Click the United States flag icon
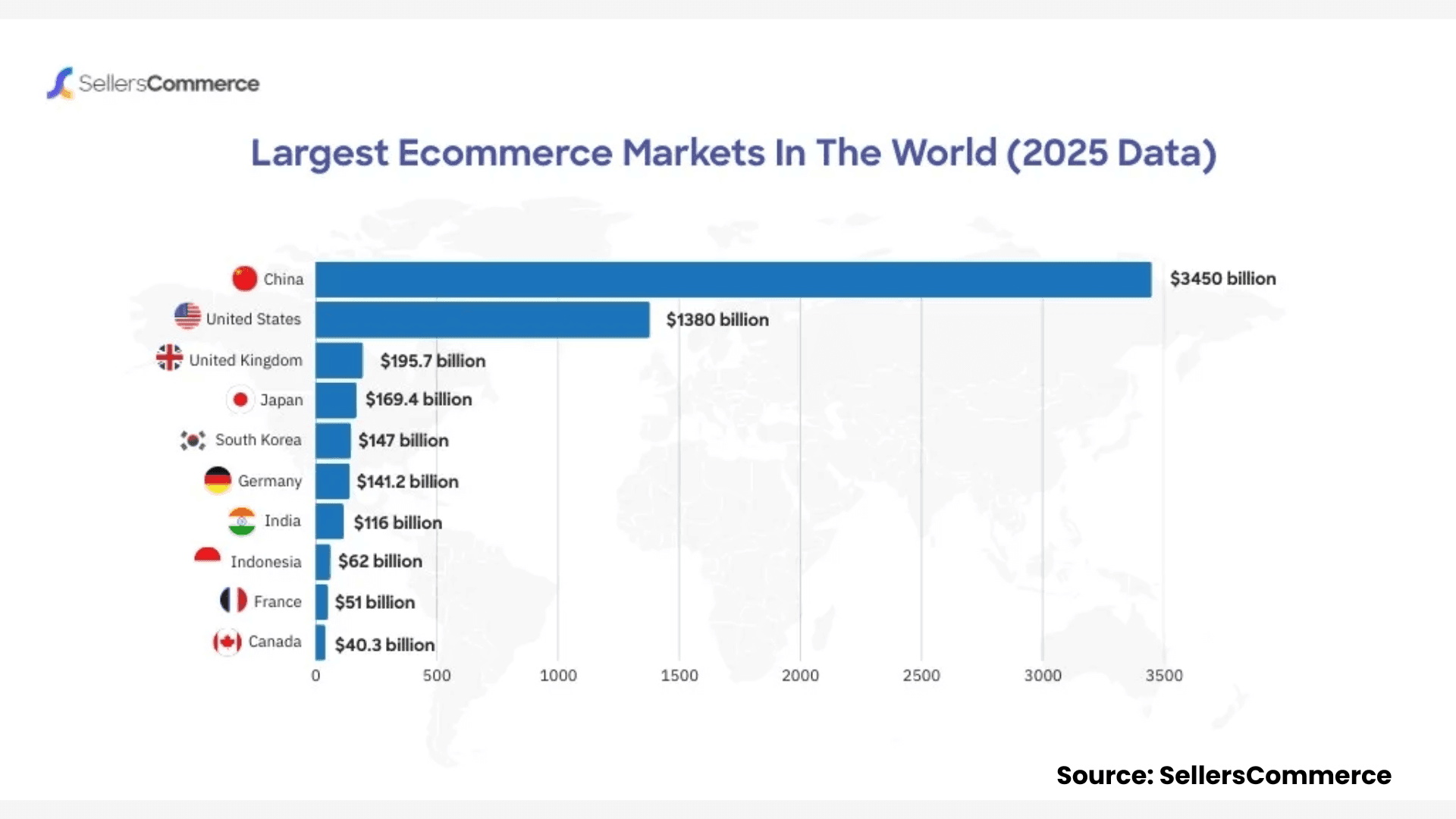This screenshot has width=1456, height=819. point(187,316)
